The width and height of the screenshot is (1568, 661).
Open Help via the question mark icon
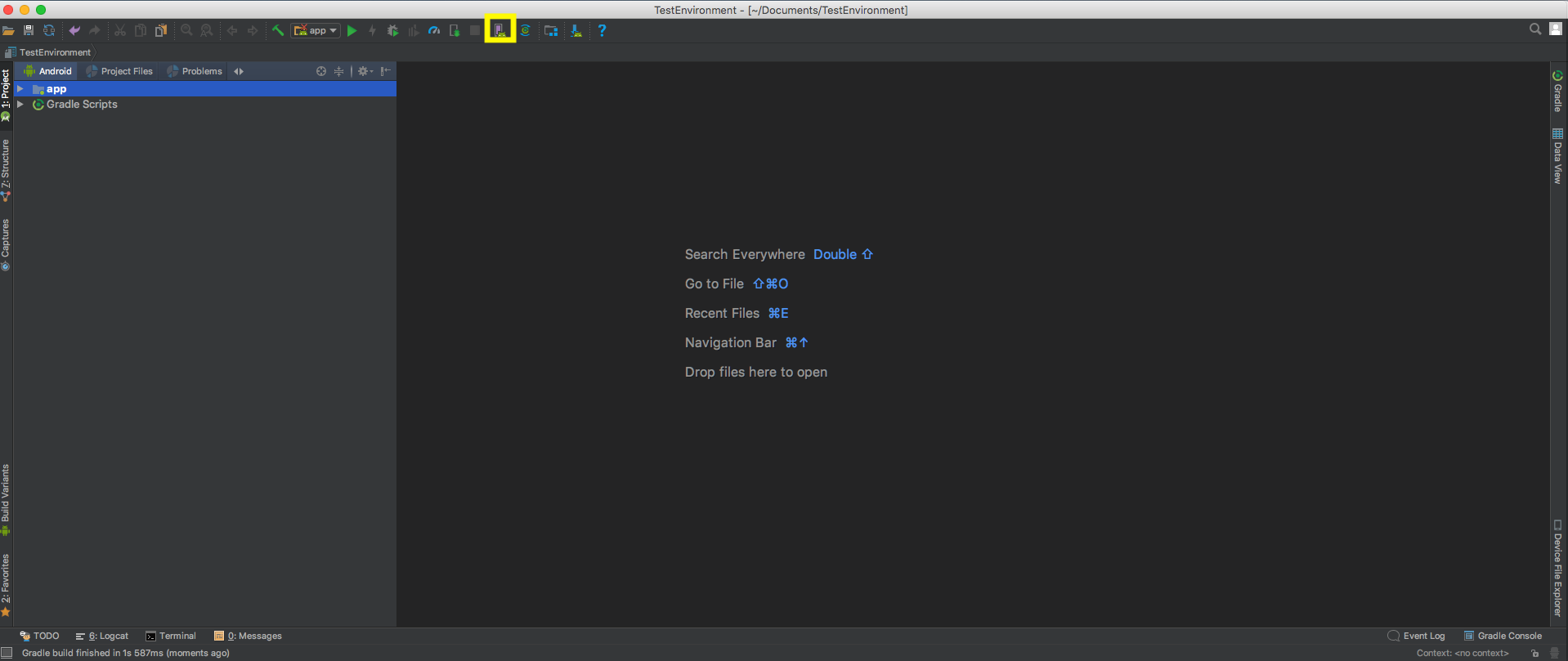pos(602,31)
